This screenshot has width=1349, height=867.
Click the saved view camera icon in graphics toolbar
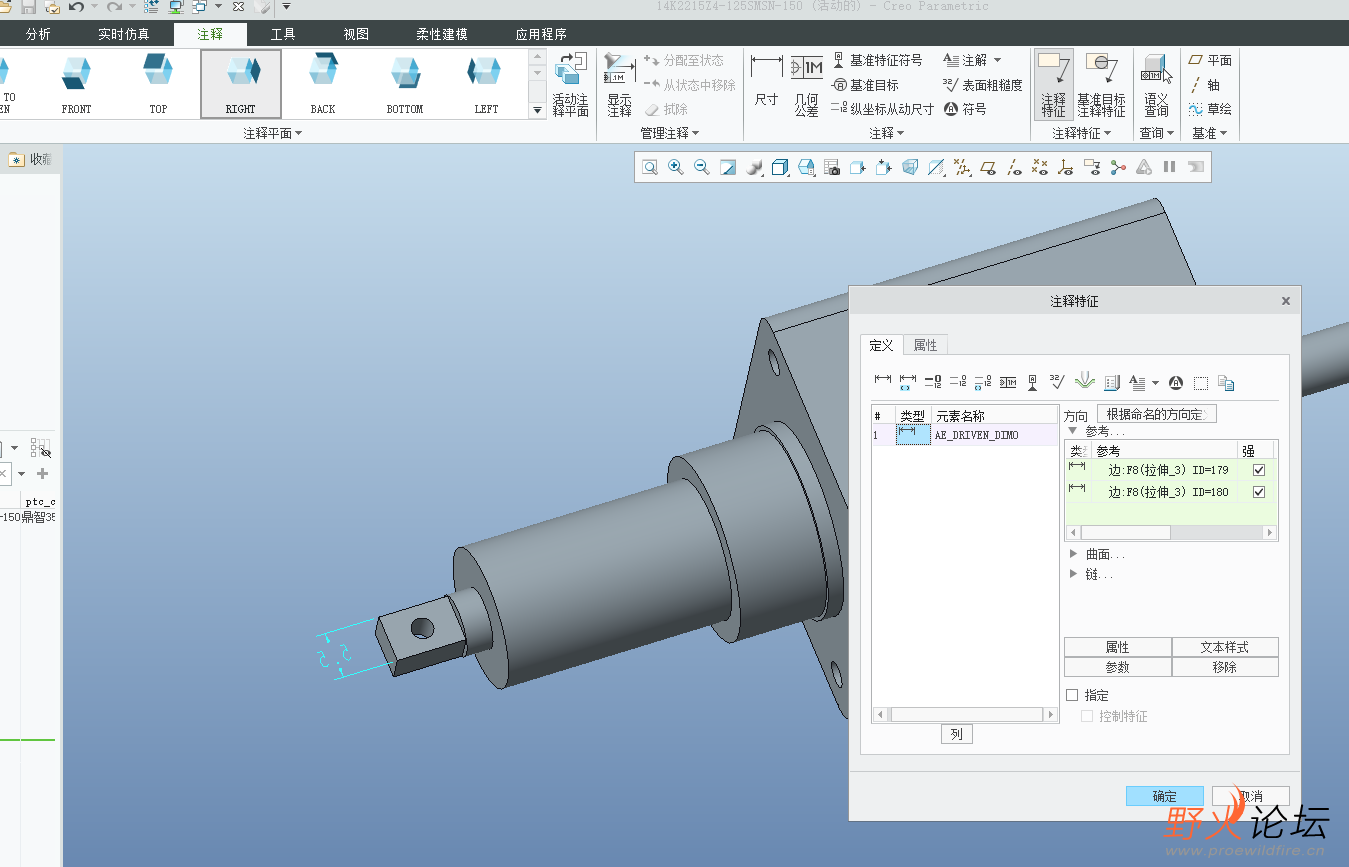coord(831,168)
